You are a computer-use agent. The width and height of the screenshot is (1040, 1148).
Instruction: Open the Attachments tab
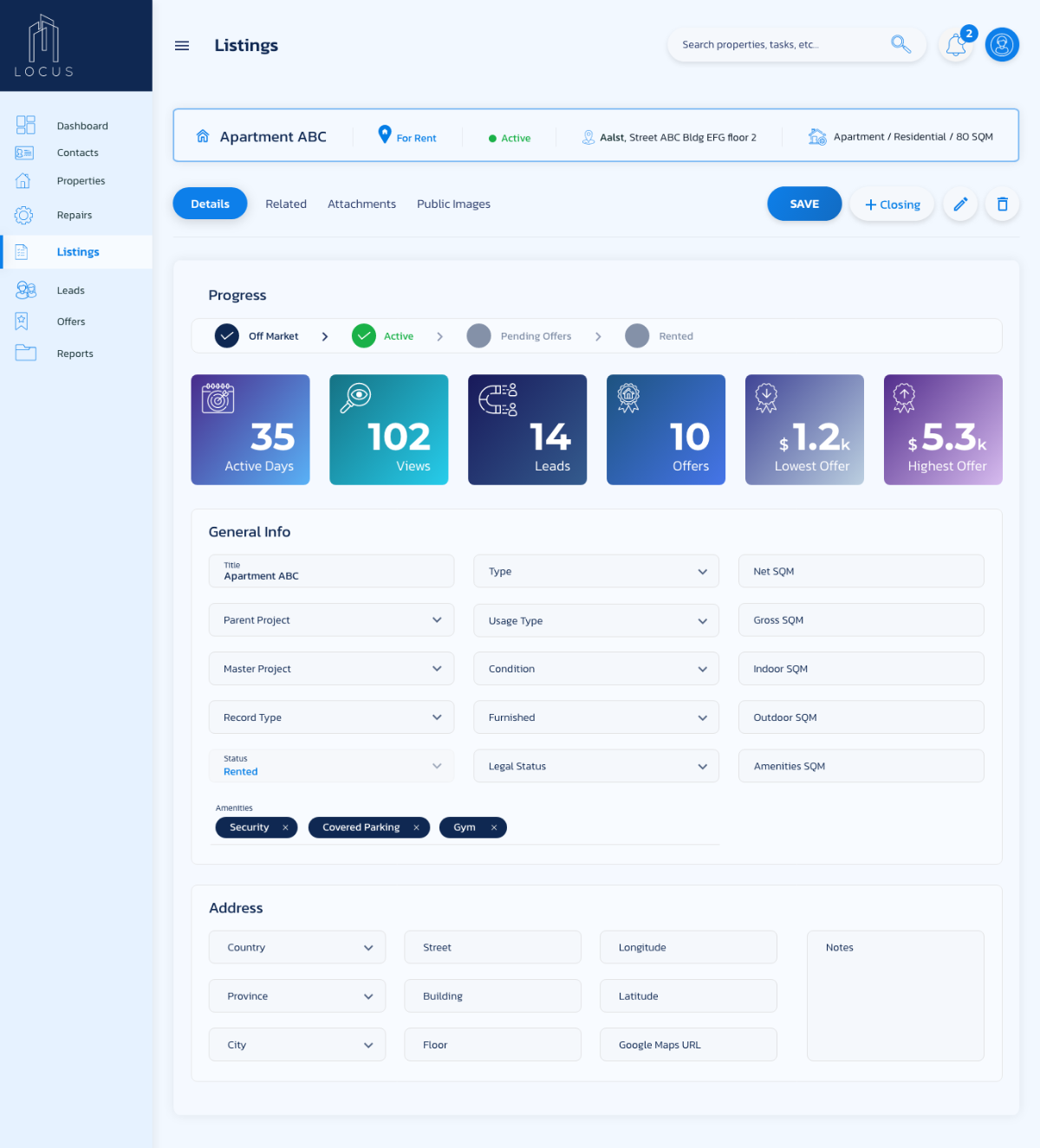361,204
